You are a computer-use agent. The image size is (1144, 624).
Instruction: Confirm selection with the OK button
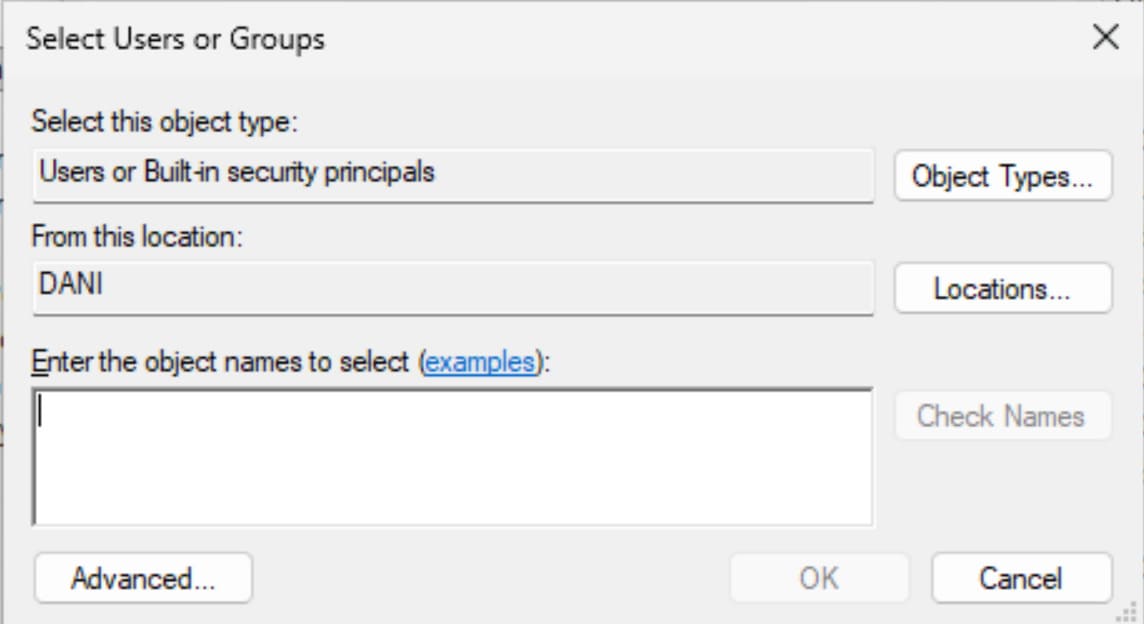819,579
